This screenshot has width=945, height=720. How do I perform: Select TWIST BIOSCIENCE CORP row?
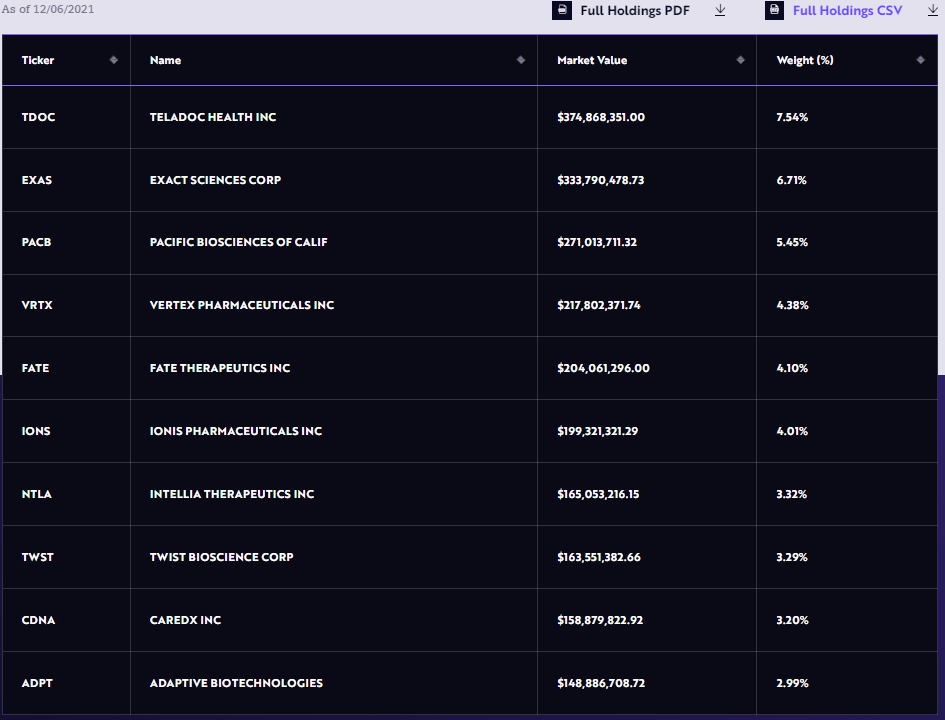[222, 557]
